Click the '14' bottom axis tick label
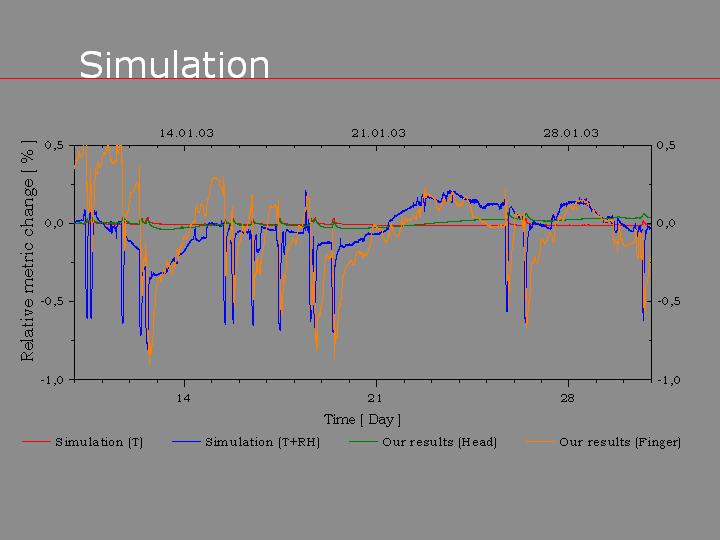The width and height of the screenshot is (720, 540). pos(183,398)
